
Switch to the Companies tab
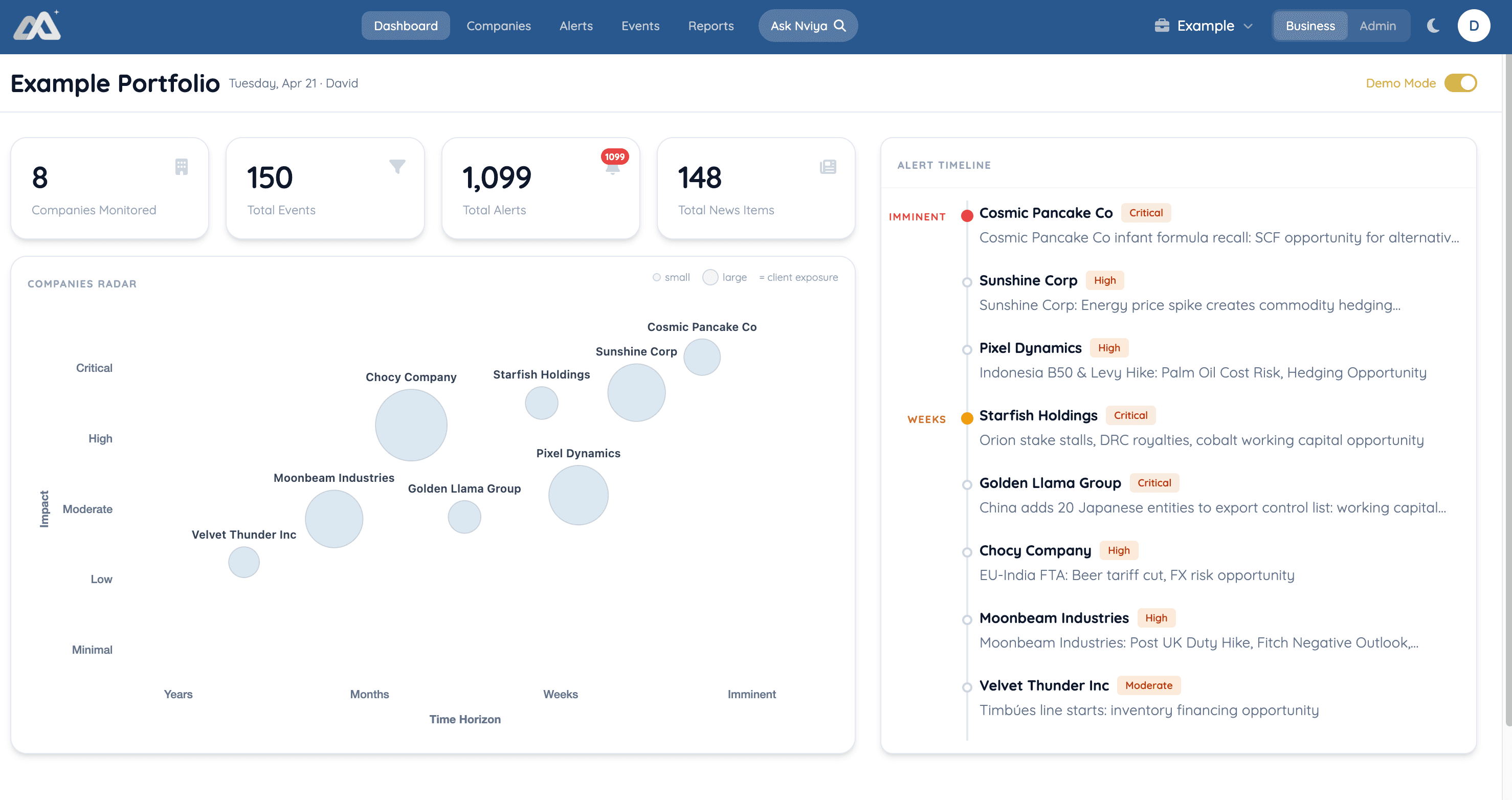click(498, 25)
